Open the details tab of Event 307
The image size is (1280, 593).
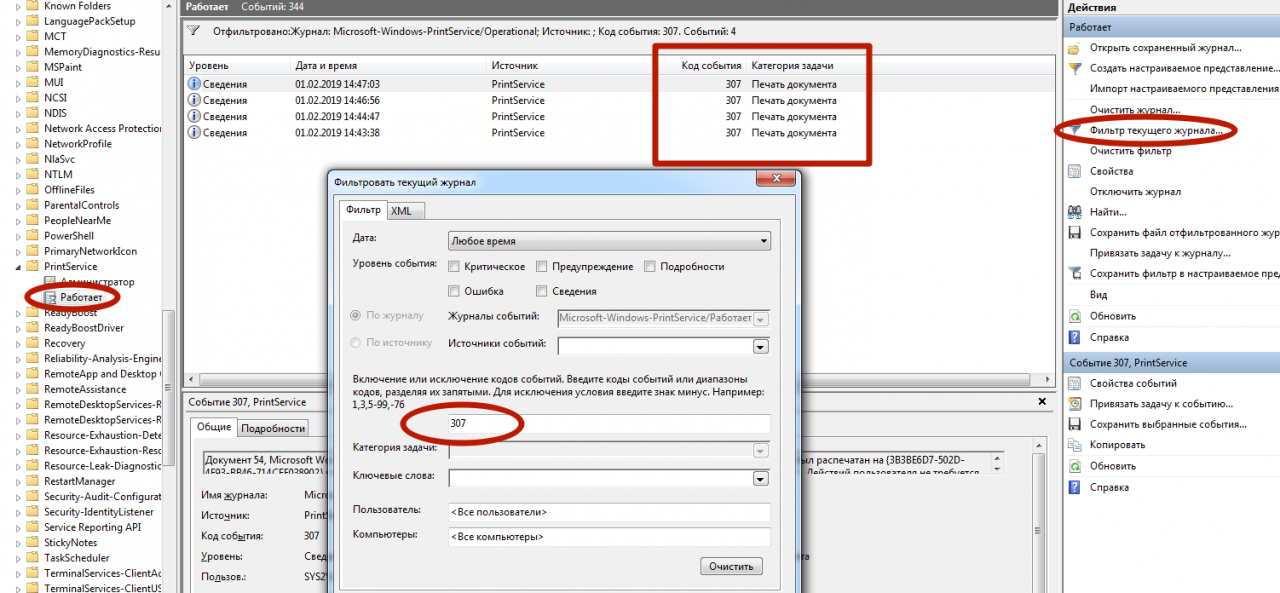tap(273, 428)
